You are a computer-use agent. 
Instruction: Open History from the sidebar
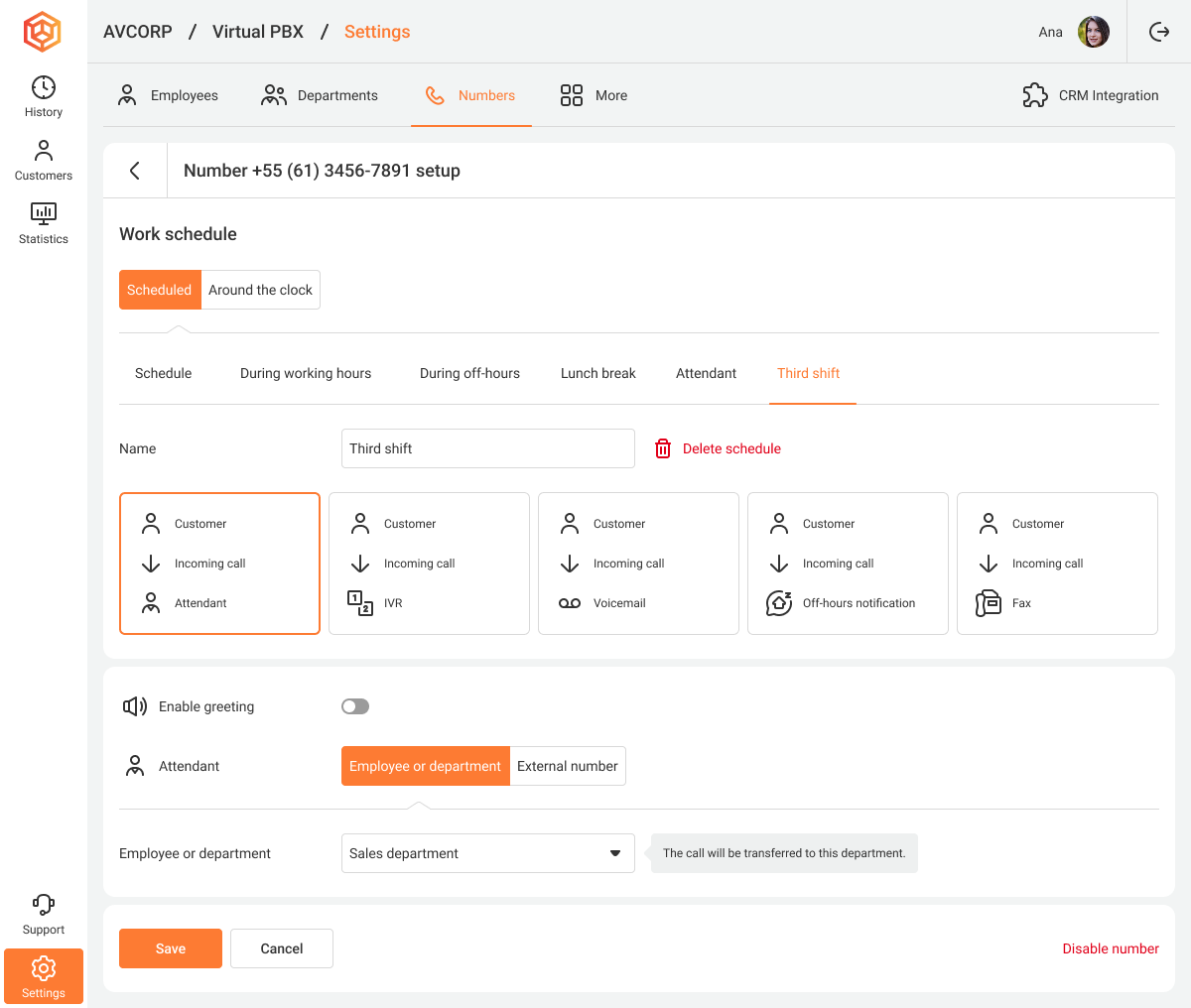coord(44,96)
